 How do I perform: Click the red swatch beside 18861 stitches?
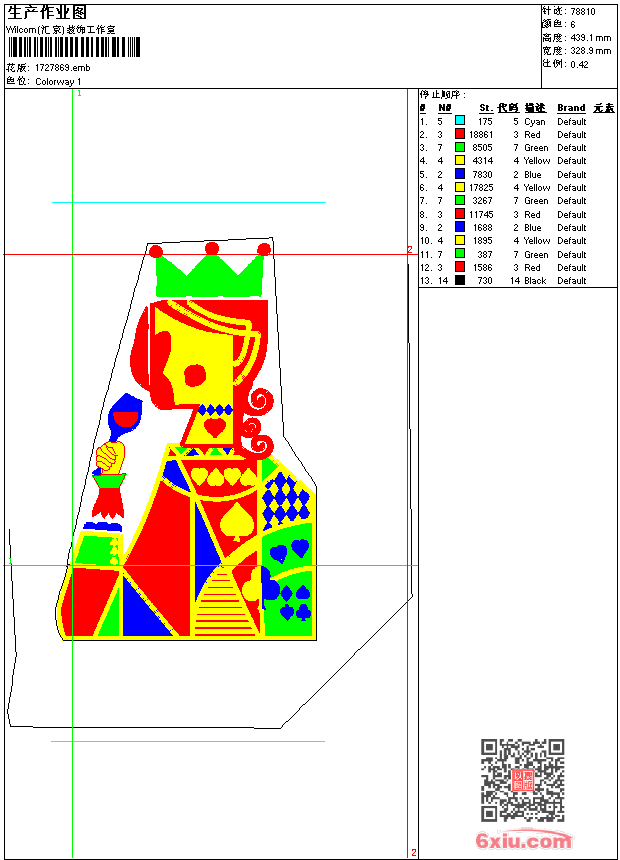(x=460, y=134)
